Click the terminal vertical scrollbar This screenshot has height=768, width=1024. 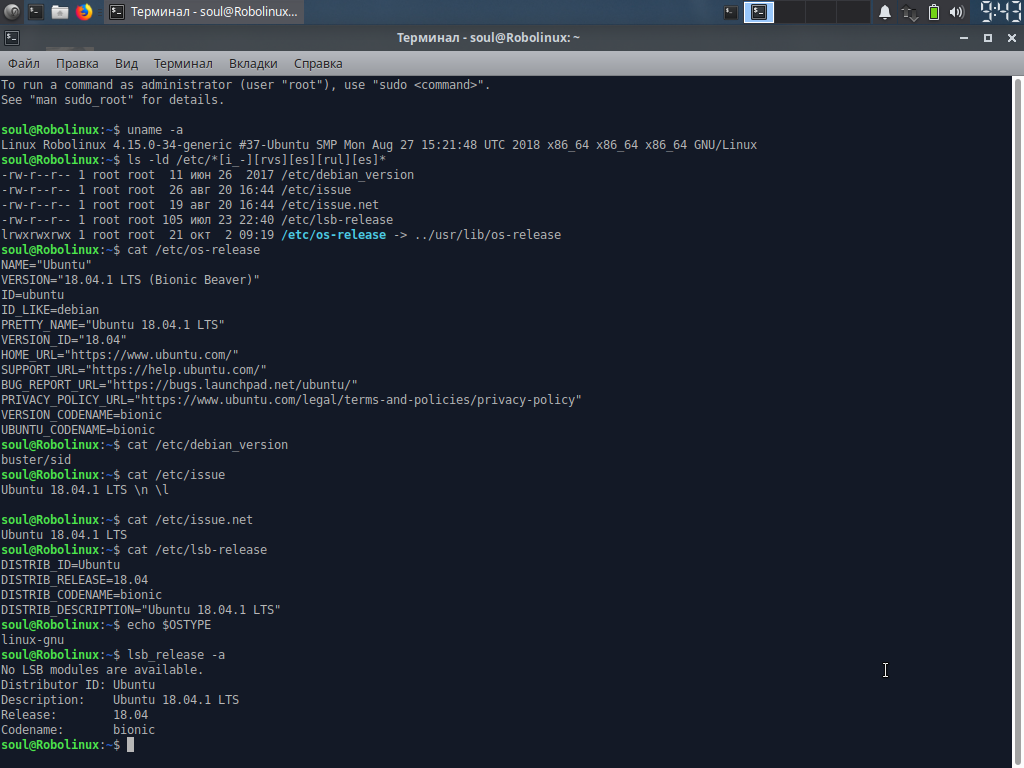[x=1017, y=422]
